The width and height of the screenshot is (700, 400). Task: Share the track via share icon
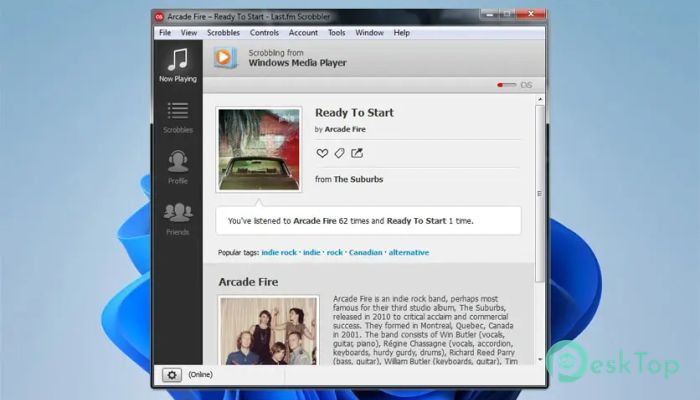(x=357, y=153)
